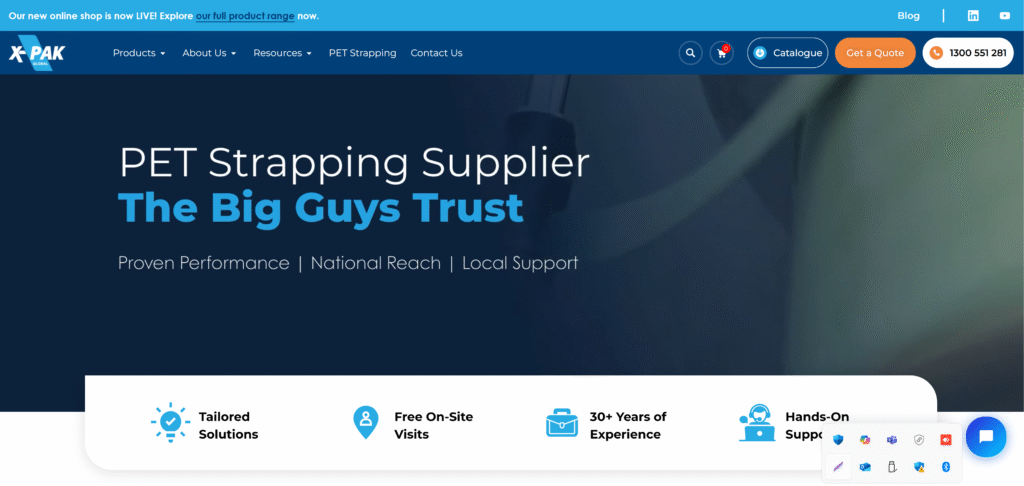
Task: Click the Hands-On Support headset icon
Action: (x=757, y=423)
